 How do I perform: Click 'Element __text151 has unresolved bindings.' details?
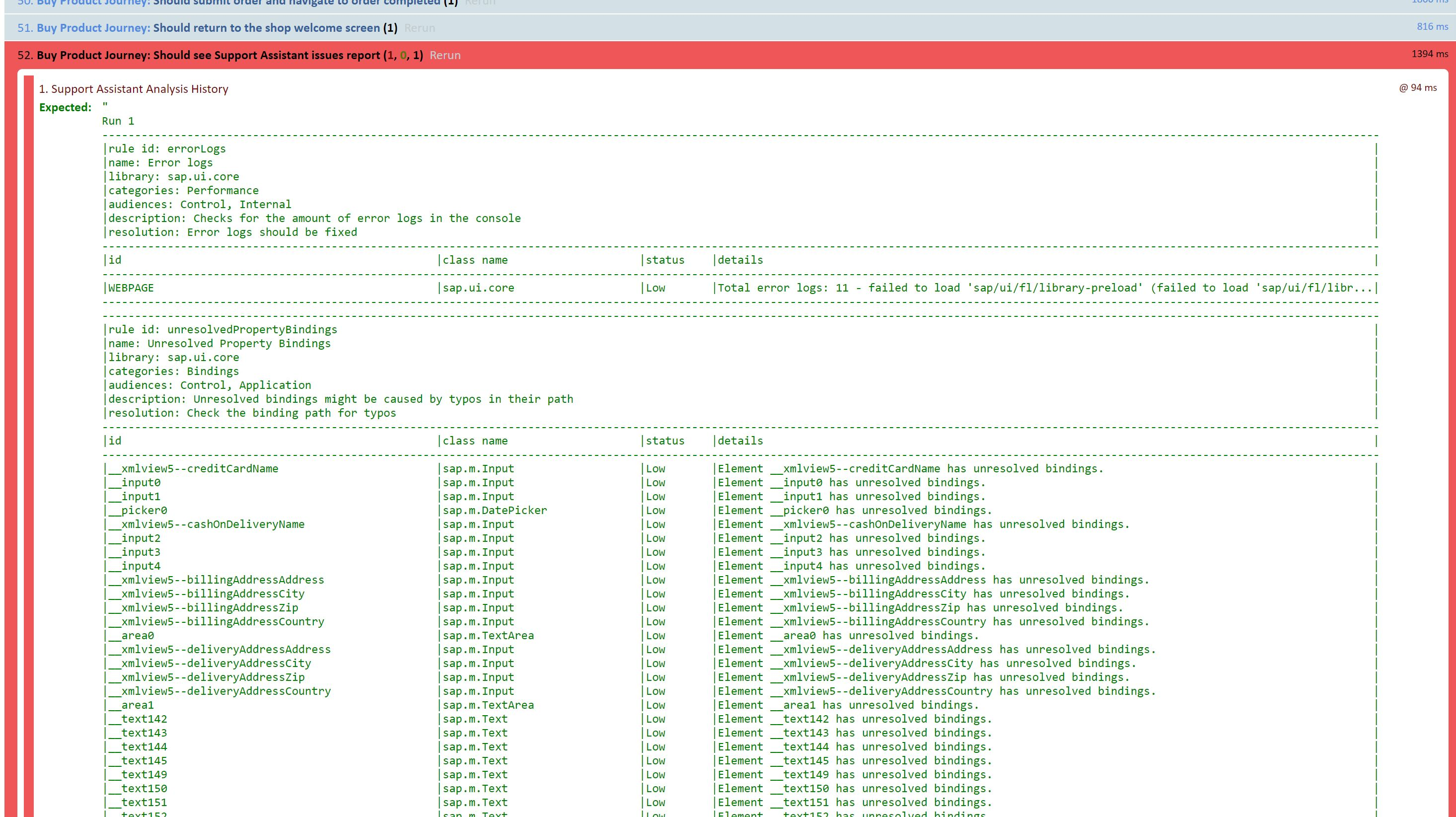pyautogui.click(x=855, y=802)
